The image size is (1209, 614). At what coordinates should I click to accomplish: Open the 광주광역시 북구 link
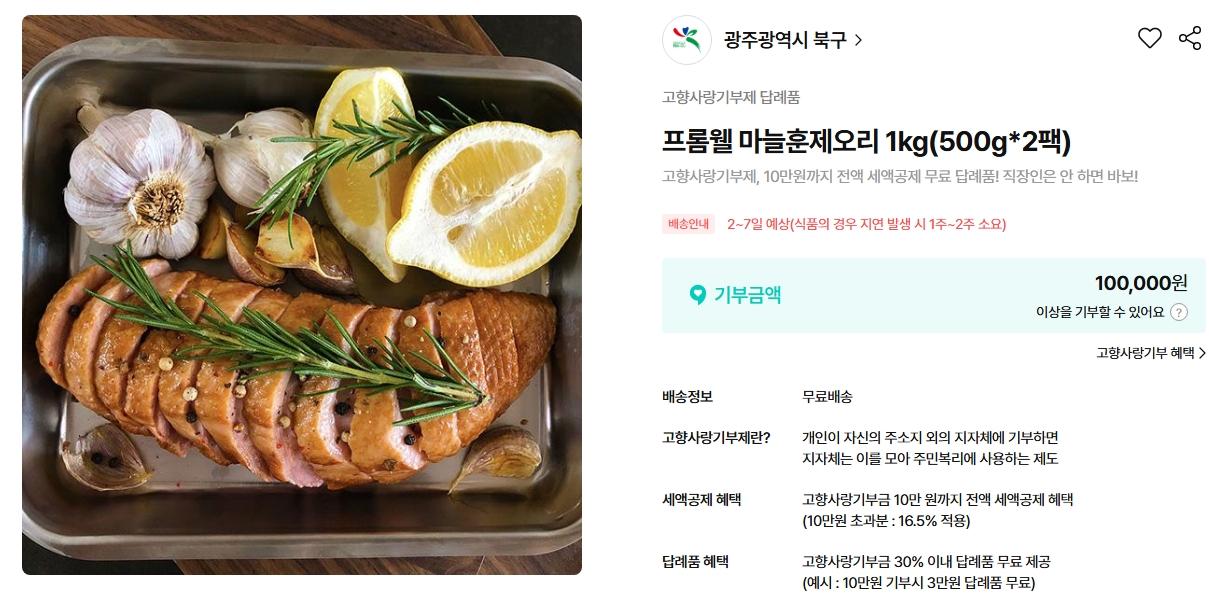[x=785, y=40]
